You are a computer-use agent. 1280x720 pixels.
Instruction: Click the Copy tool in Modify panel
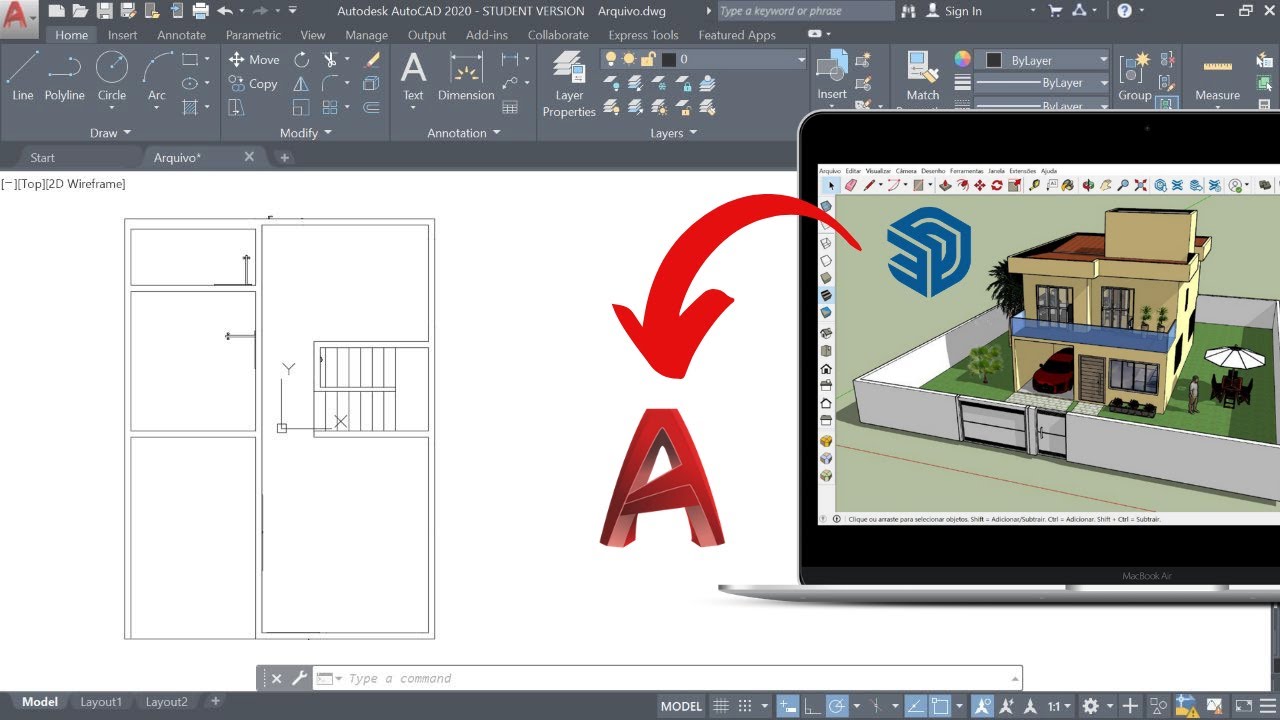click(253, 84)
